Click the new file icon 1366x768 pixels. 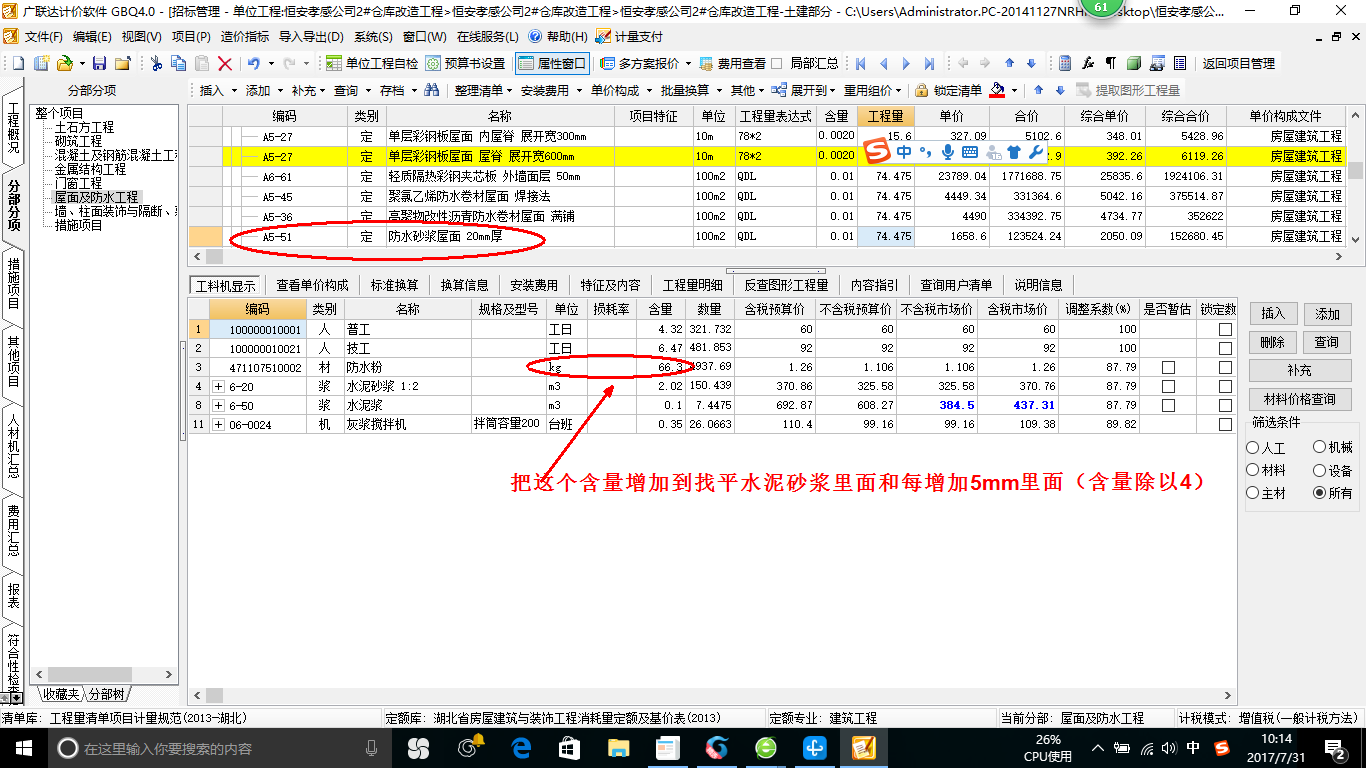[x=19, y=63]
